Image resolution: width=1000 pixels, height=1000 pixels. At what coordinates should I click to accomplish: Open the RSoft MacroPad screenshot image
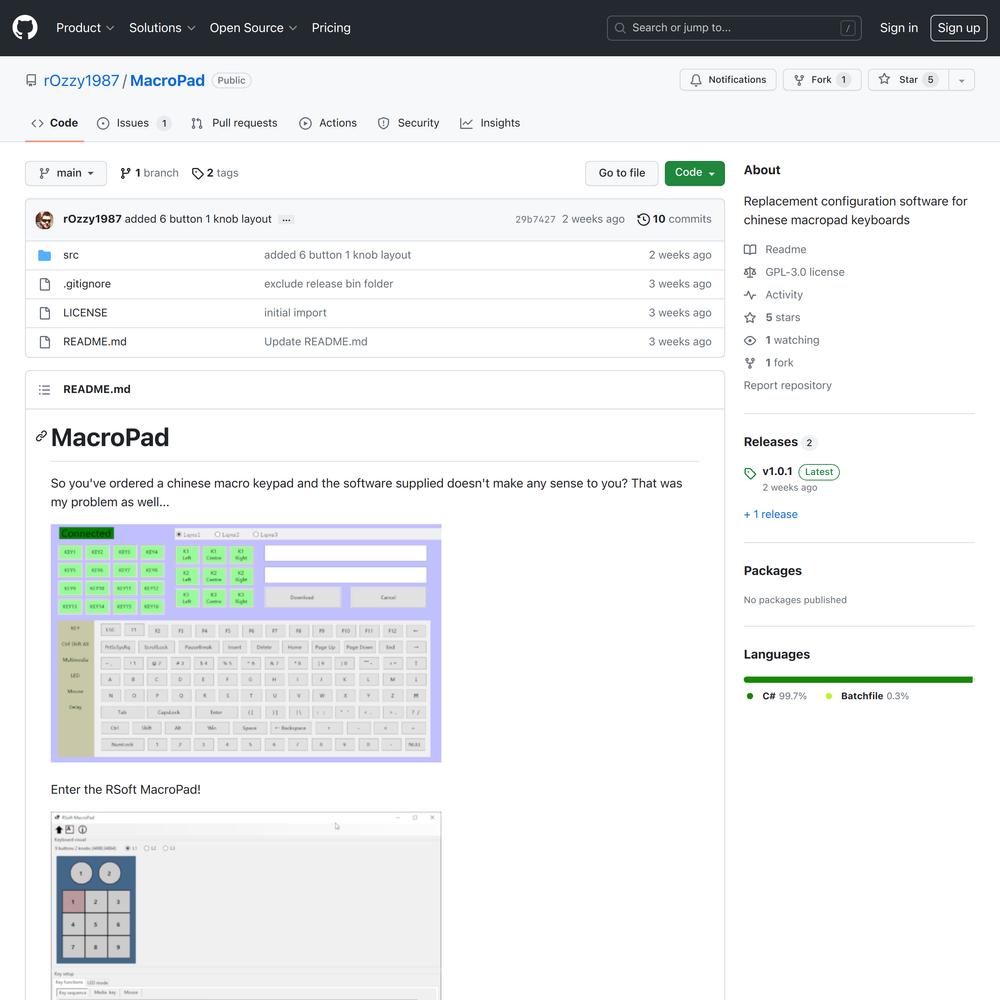tap(246, 906)
